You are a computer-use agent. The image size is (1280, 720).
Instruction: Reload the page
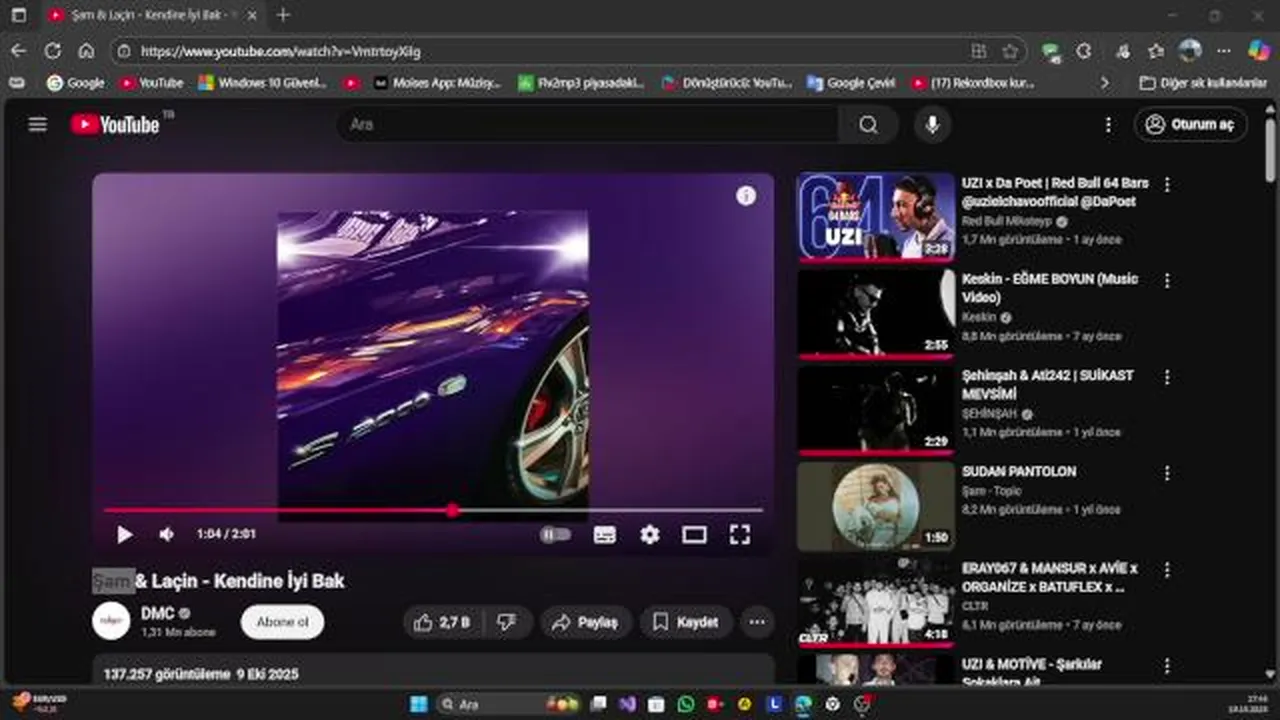pos(53,50)
